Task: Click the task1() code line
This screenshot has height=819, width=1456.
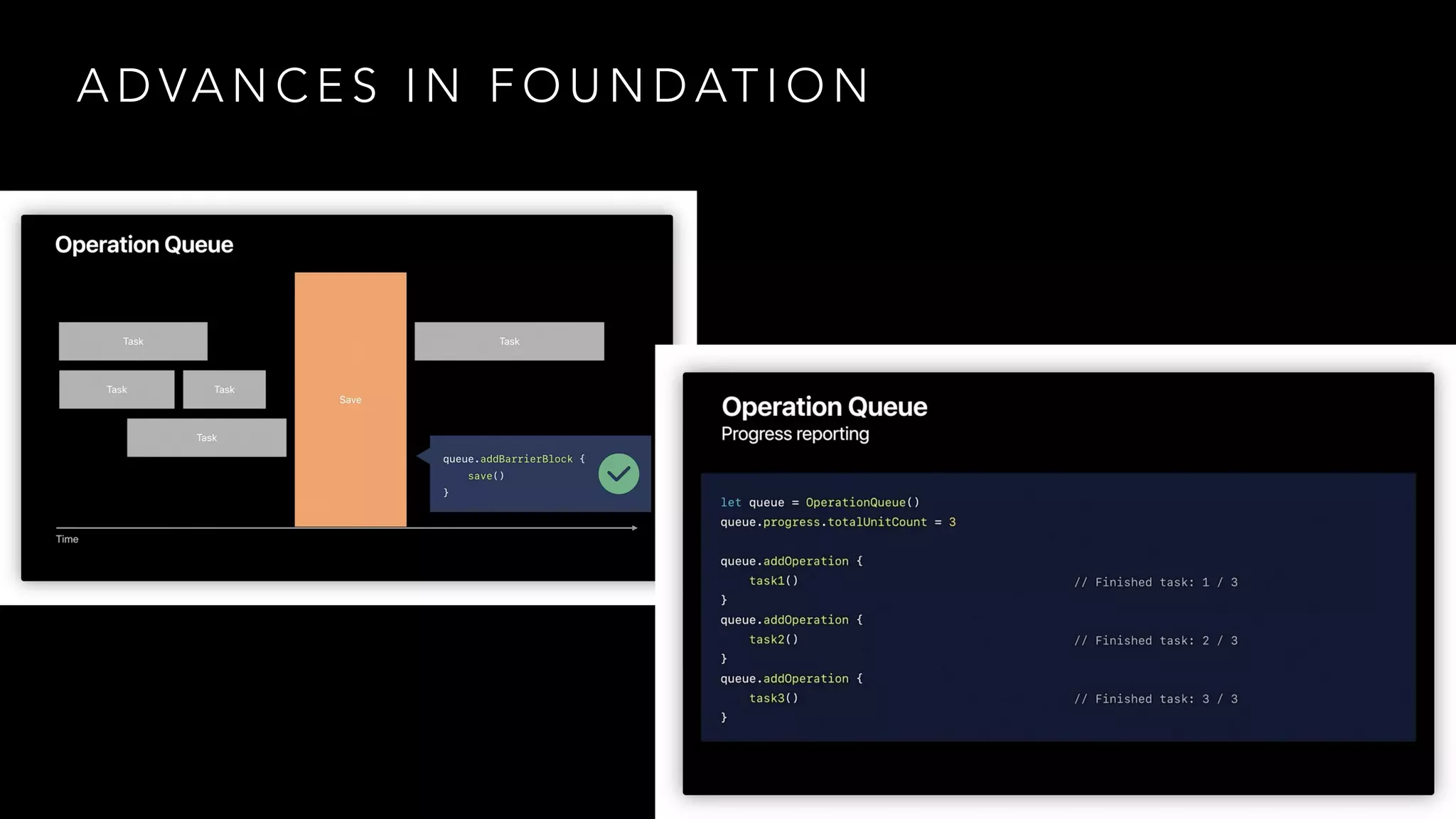Action: click(773, 581)
